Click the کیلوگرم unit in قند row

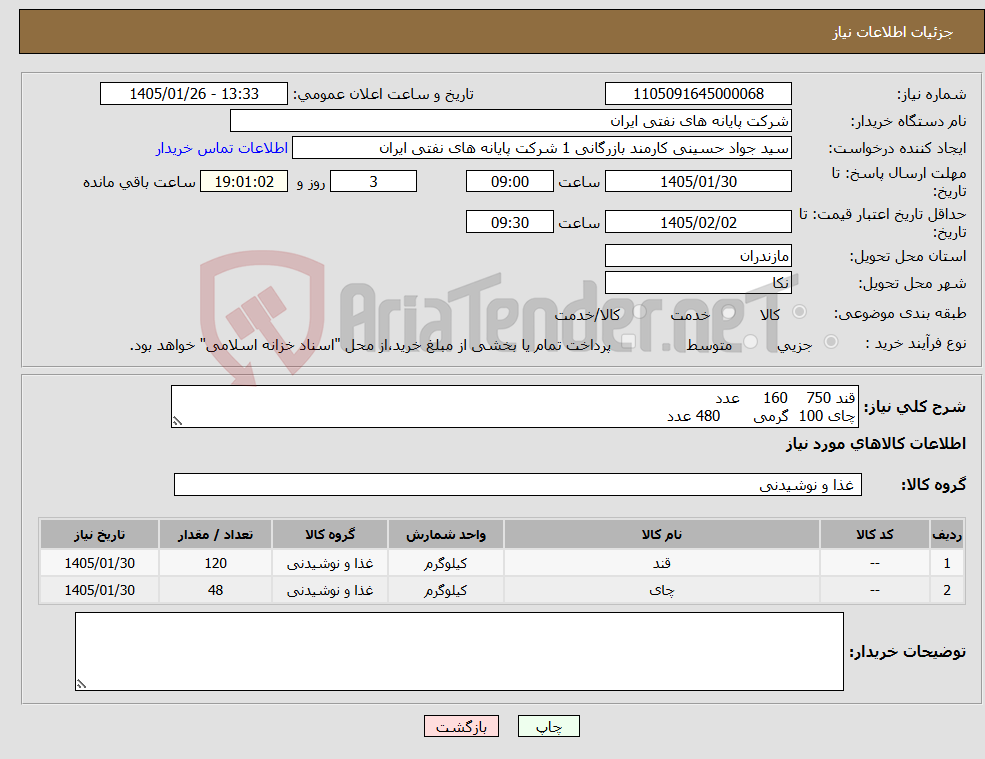445,563
